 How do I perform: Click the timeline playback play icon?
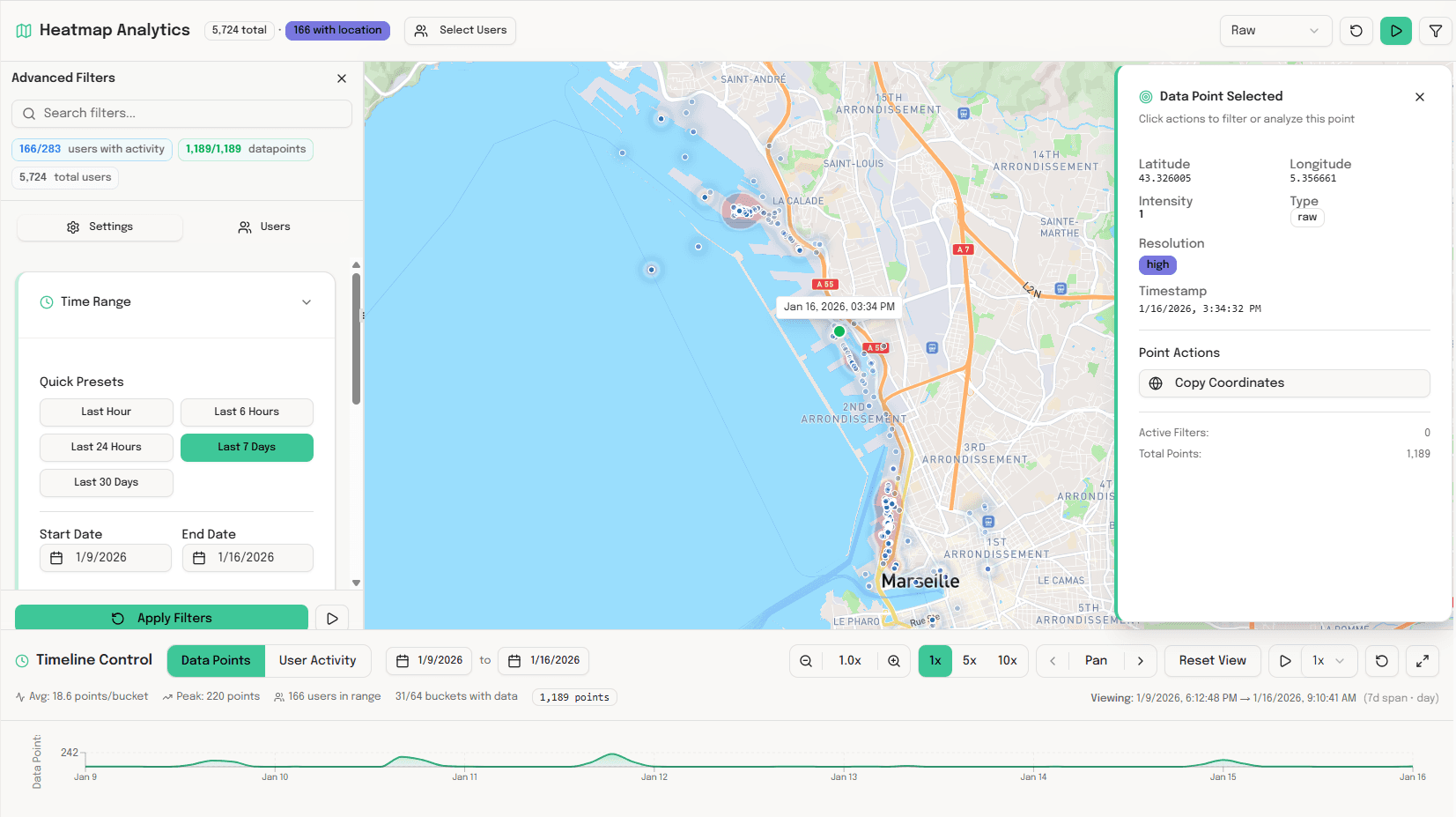[1285, 661]
